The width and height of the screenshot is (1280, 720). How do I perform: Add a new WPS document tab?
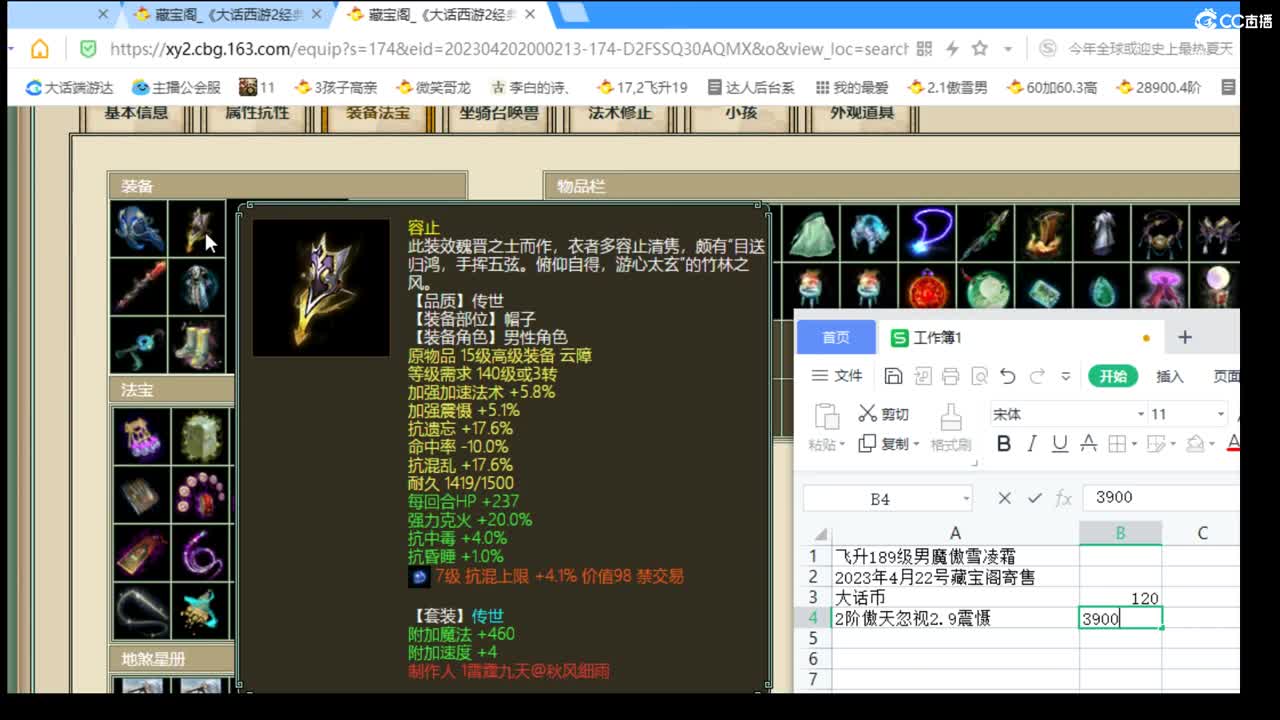pyautogui.click(x=1185, y=338)
